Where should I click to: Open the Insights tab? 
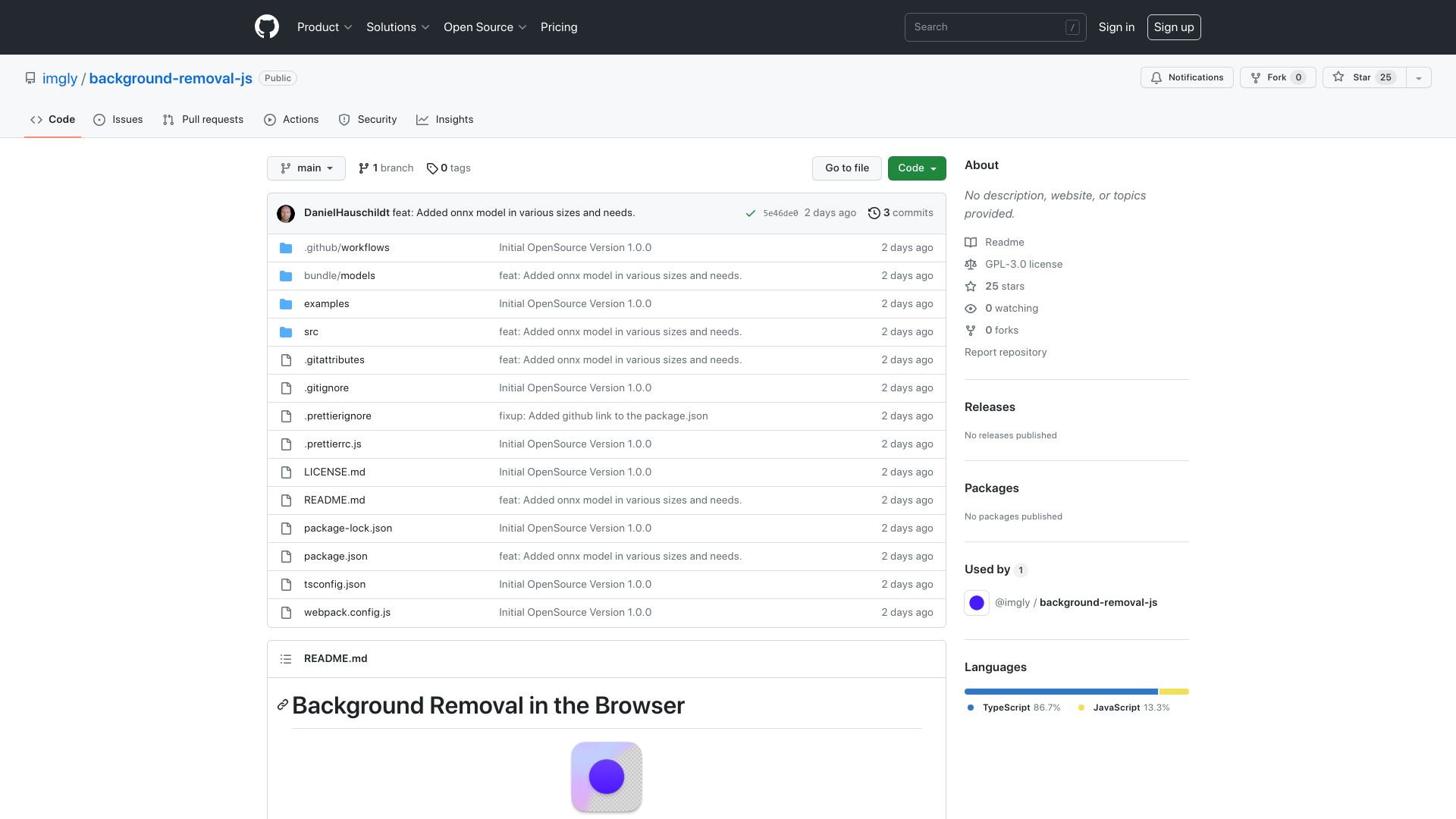[445, 120]
